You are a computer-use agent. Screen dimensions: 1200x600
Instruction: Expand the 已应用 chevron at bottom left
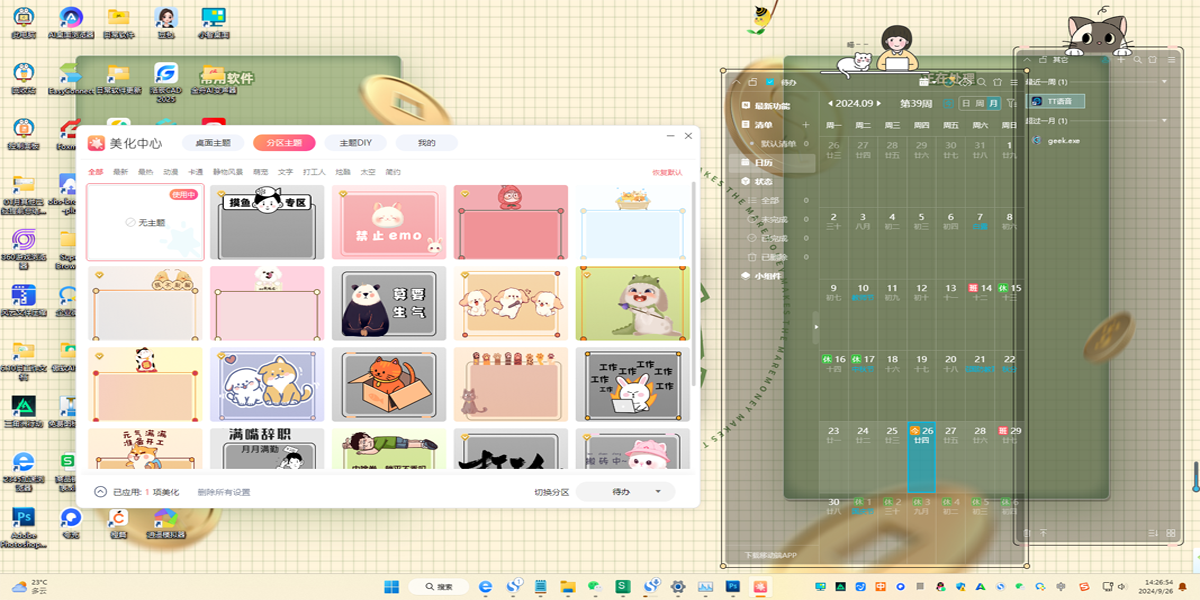(x=100, y=492)
